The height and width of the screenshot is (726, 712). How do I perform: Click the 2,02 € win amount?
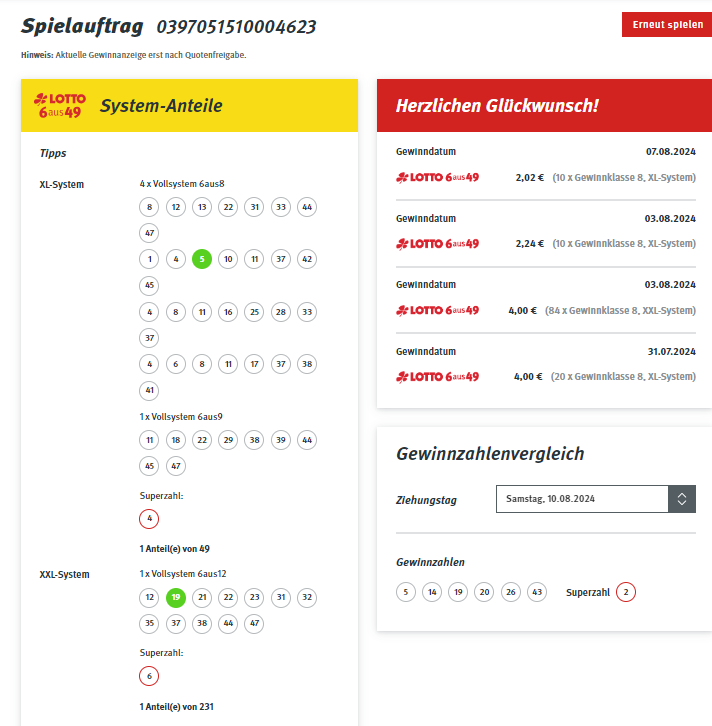[530, 177]
